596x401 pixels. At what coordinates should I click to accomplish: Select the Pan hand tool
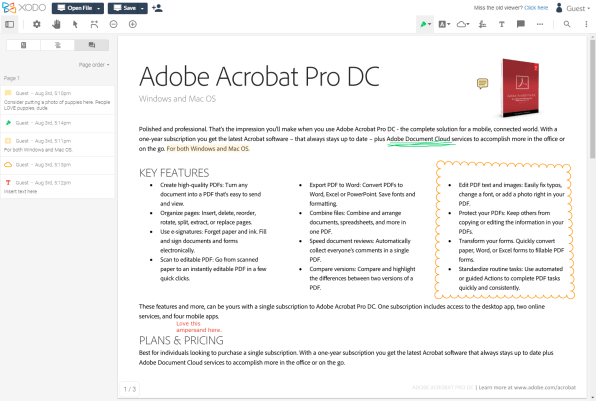56,24
